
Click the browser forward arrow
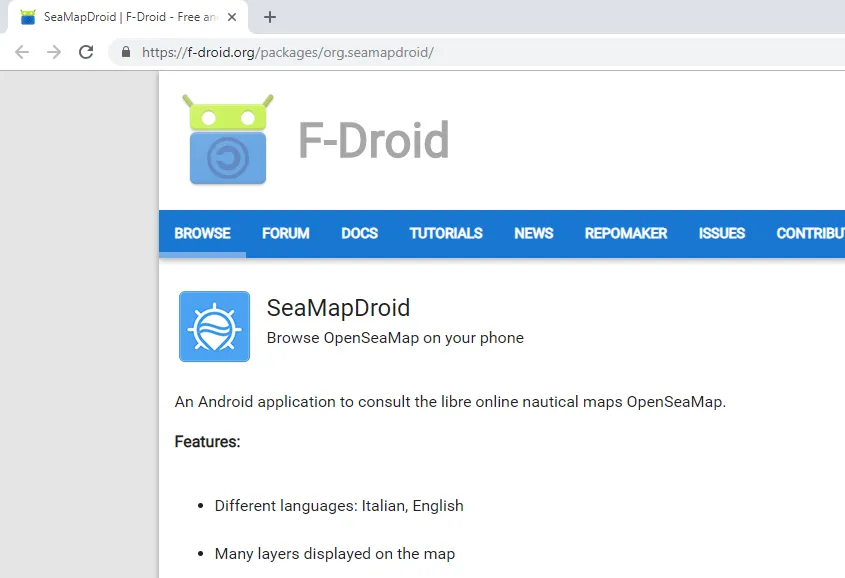(x=54, y=52)
